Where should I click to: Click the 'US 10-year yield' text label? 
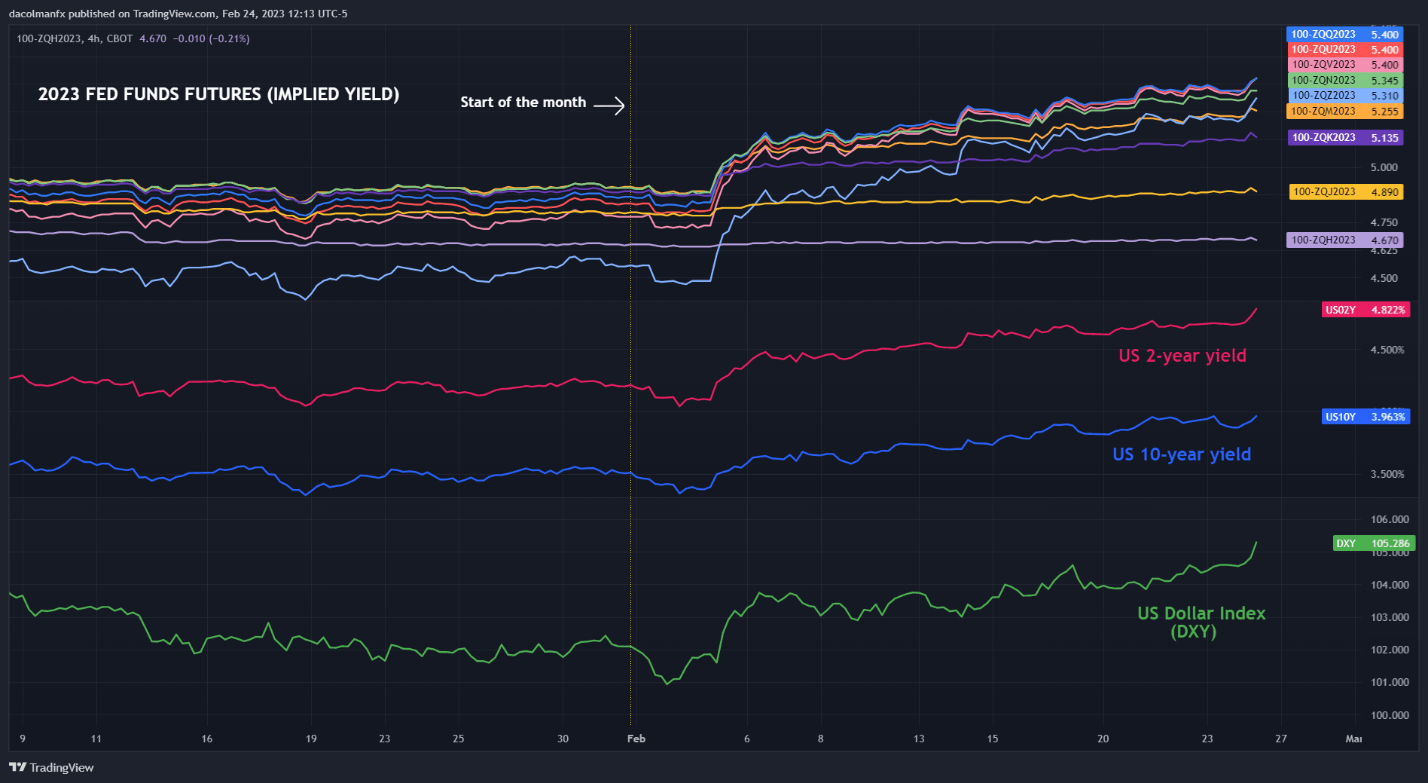click(1181, 454)
